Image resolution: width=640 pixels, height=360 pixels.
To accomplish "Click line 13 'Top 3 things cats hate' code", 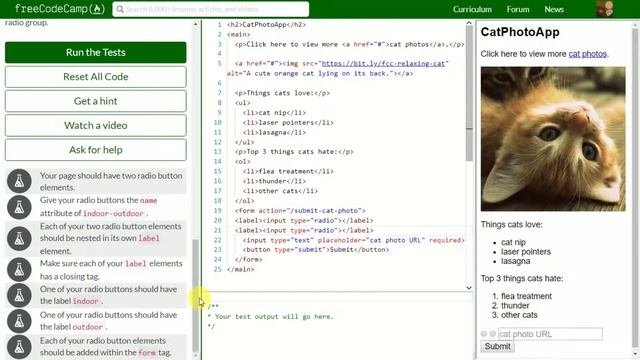I will (x=294, y=152).
